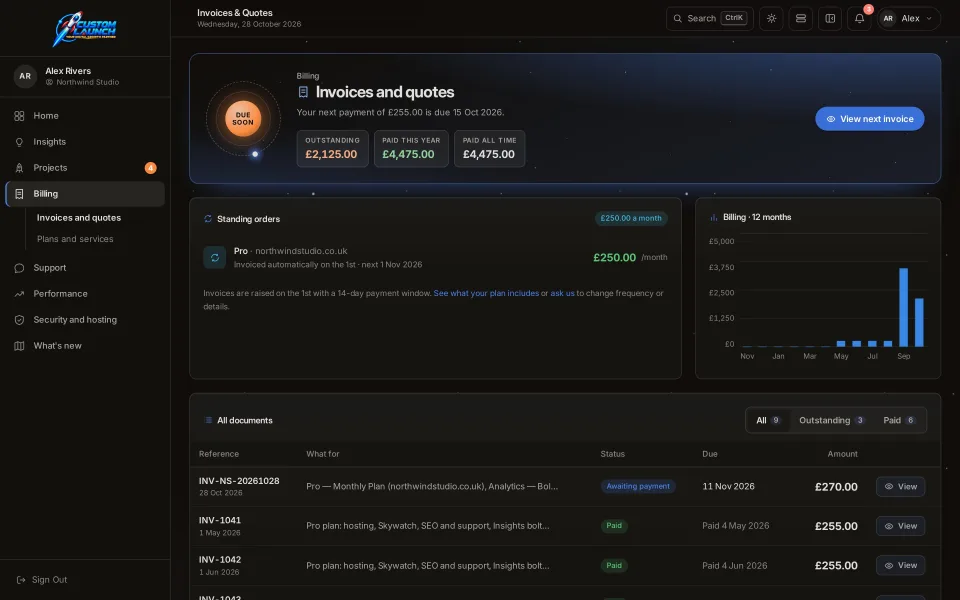
Task: Click the Reference column header
Action: 219,454
